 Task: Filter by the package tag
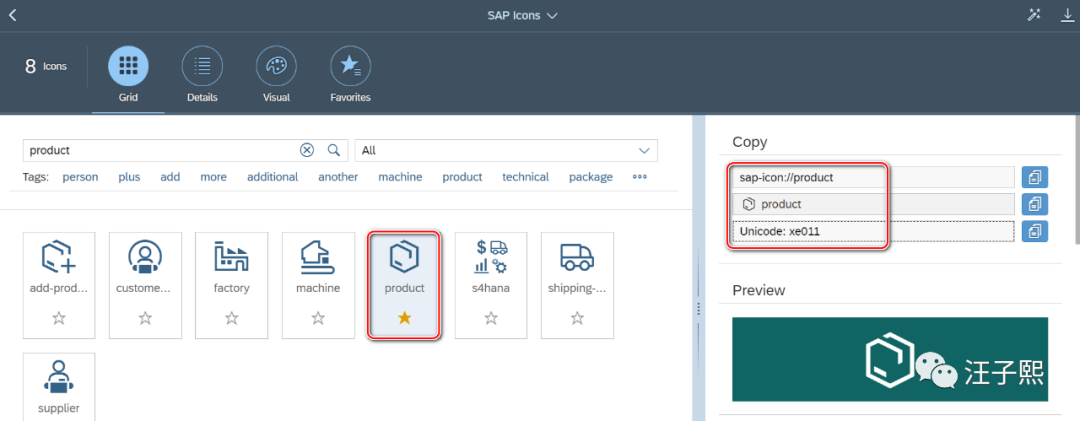[x=590, y=177]
